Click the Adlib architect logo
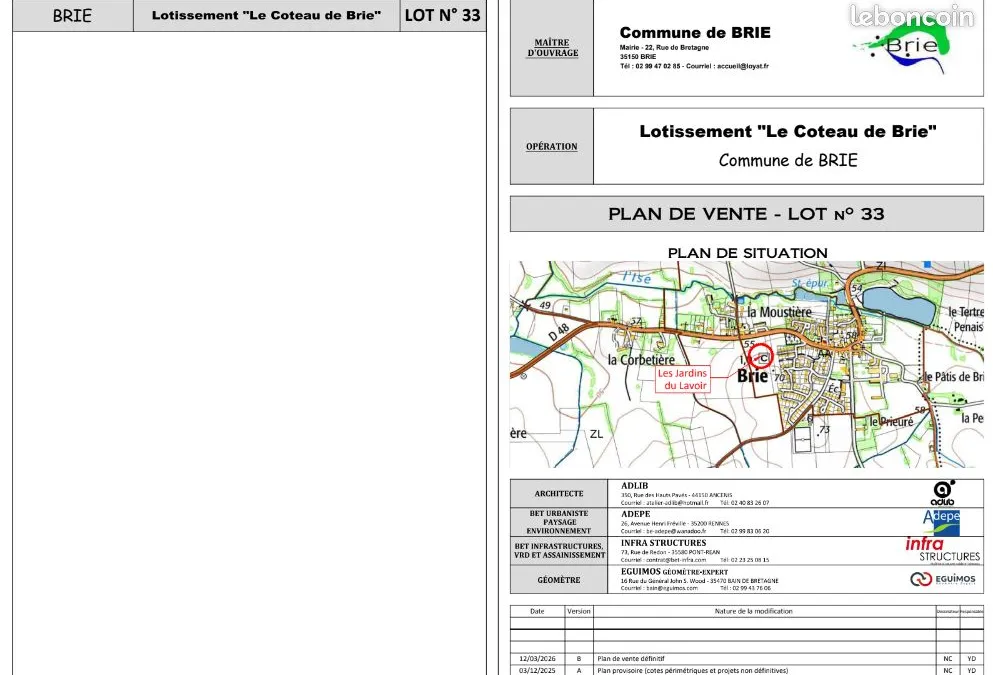The width and height of the screenshot is (993, 675). 943,493
